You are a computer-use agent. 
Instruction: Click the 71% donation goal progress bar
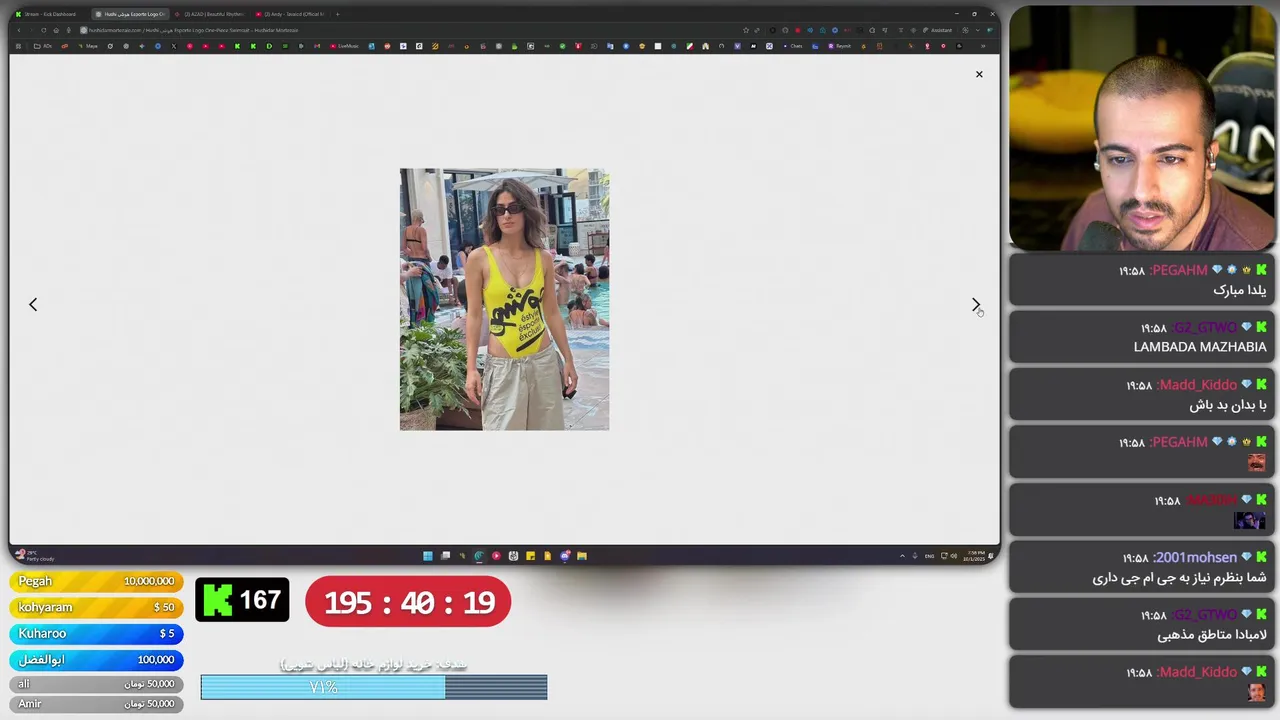(374, 687)
